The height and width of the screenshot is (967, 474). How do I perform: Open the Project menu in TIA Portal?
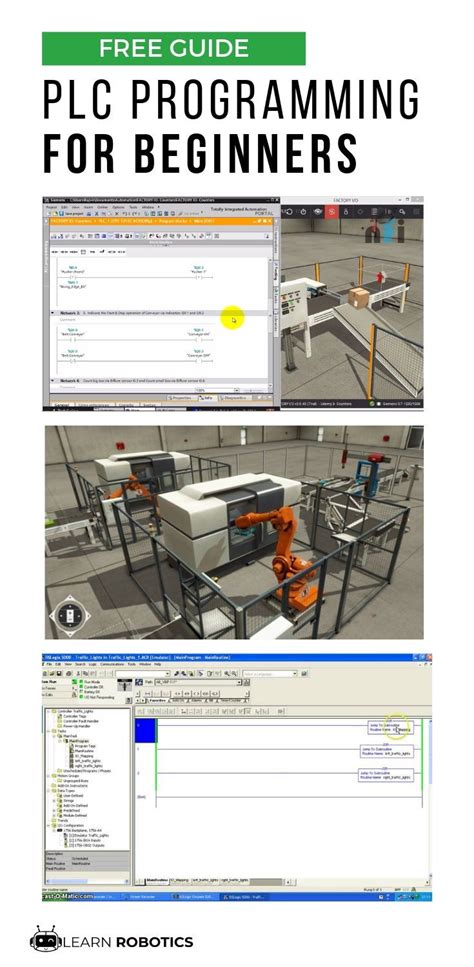coord(51,207)
